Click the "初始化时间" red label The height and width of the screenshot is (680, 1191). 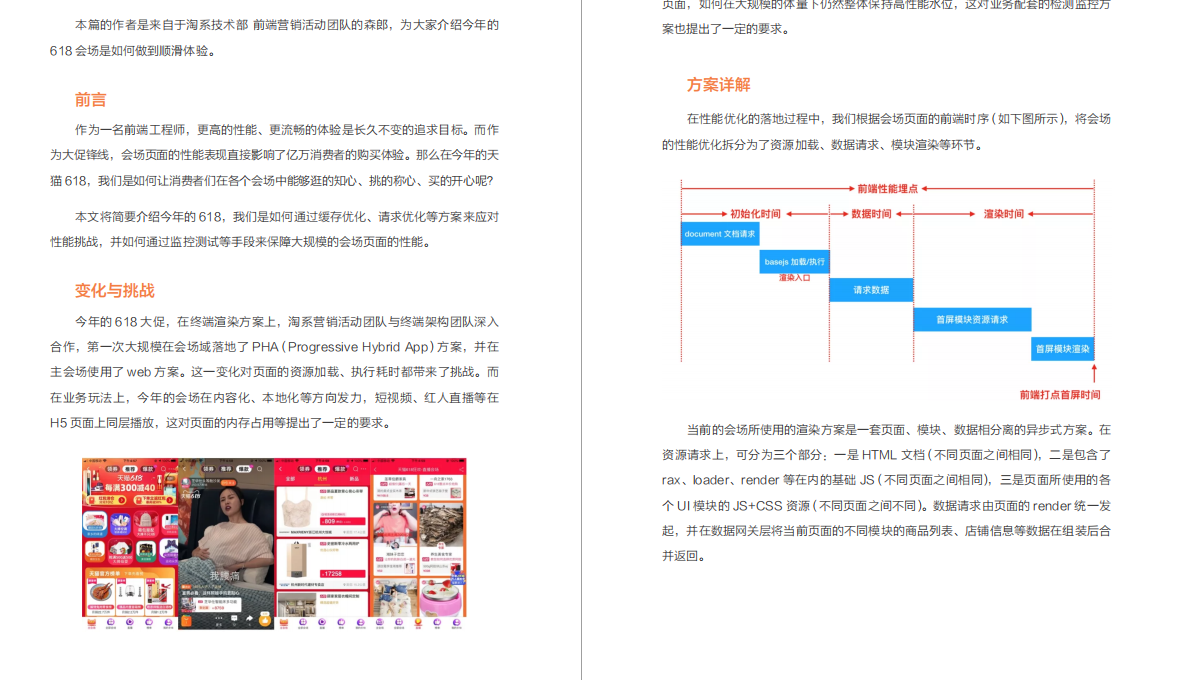(x=755, y=214)
